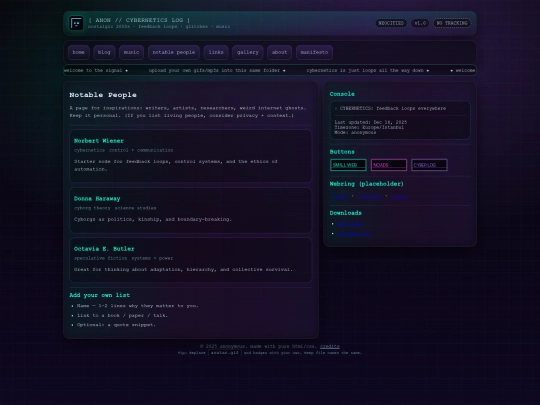Open the manifesto page

314,52
